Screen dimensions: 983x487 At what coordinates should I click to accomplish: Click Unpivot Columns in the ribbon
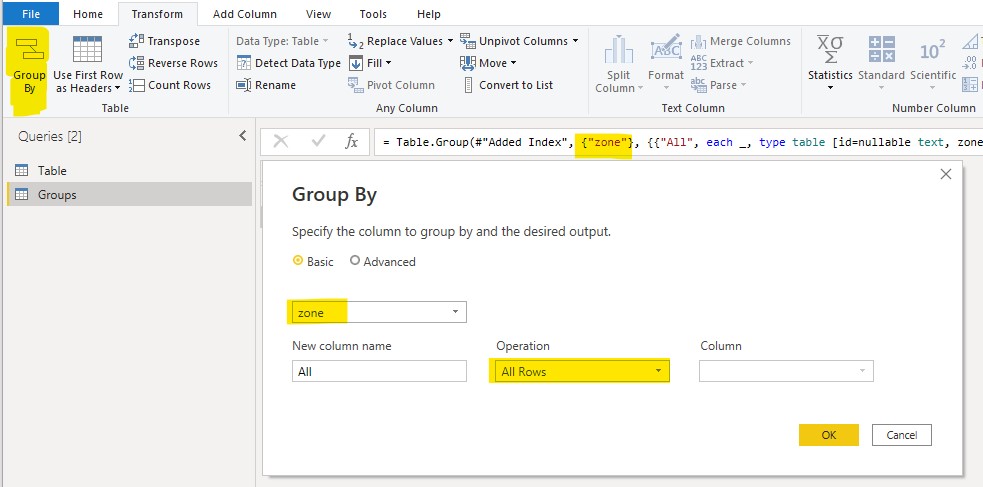click(x=518, y=41)
